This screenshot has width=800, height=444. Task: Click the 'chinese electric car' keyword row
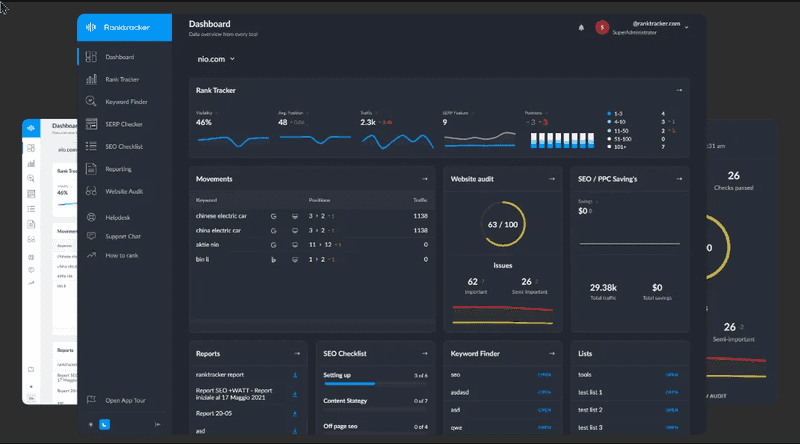click(312, 216)
